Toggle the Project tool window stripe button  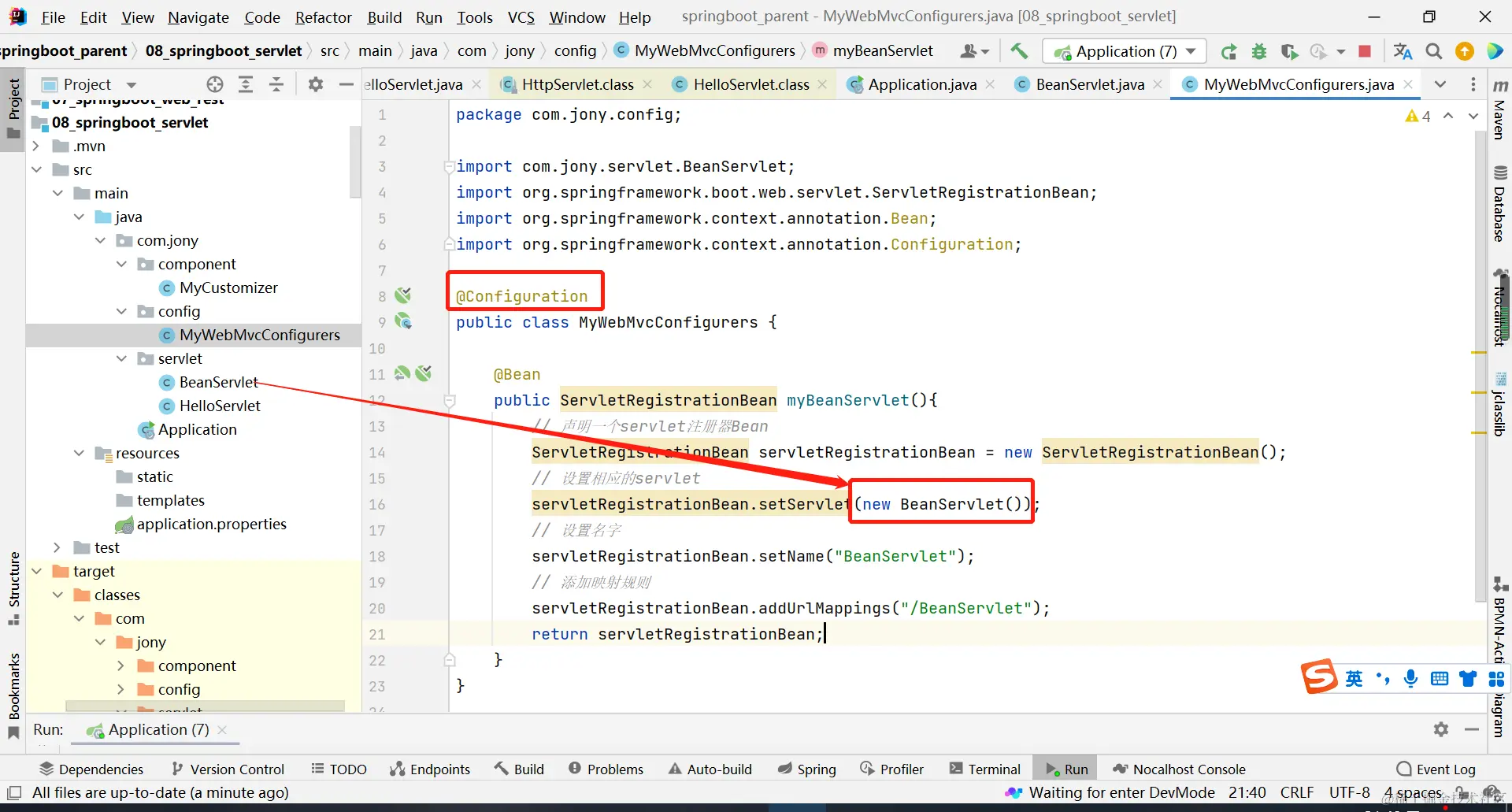coord(13,109)
